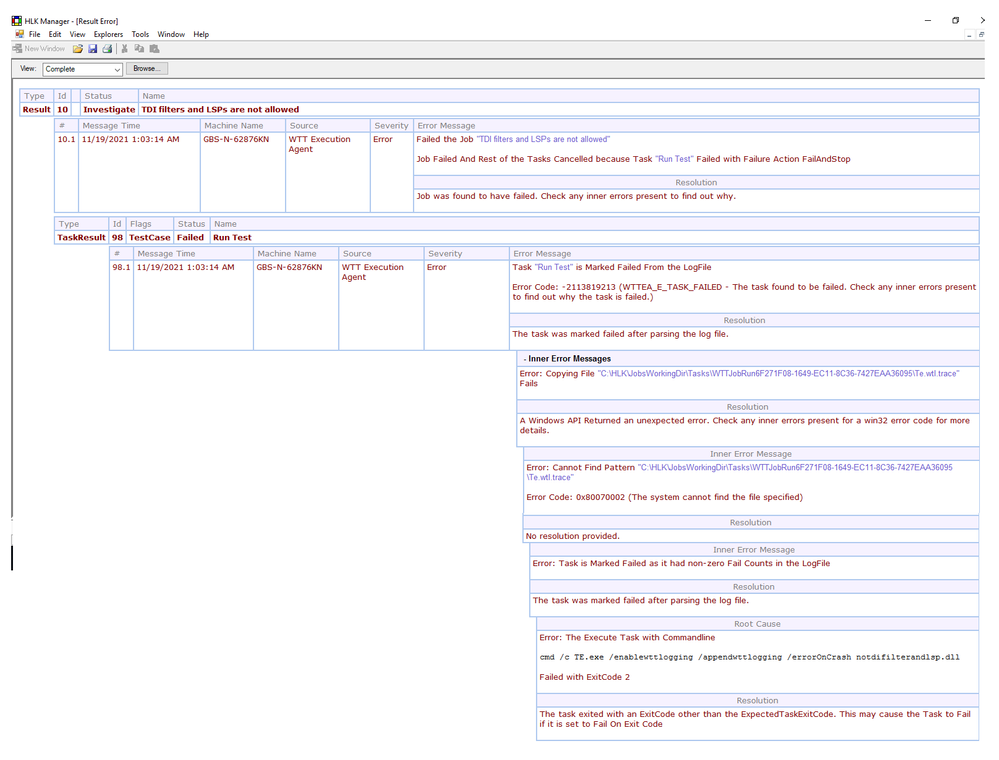The width and height of the screenshot is (999, 760).
Task: Select the Copy toolbar icon
Action: tap(139, 48)
